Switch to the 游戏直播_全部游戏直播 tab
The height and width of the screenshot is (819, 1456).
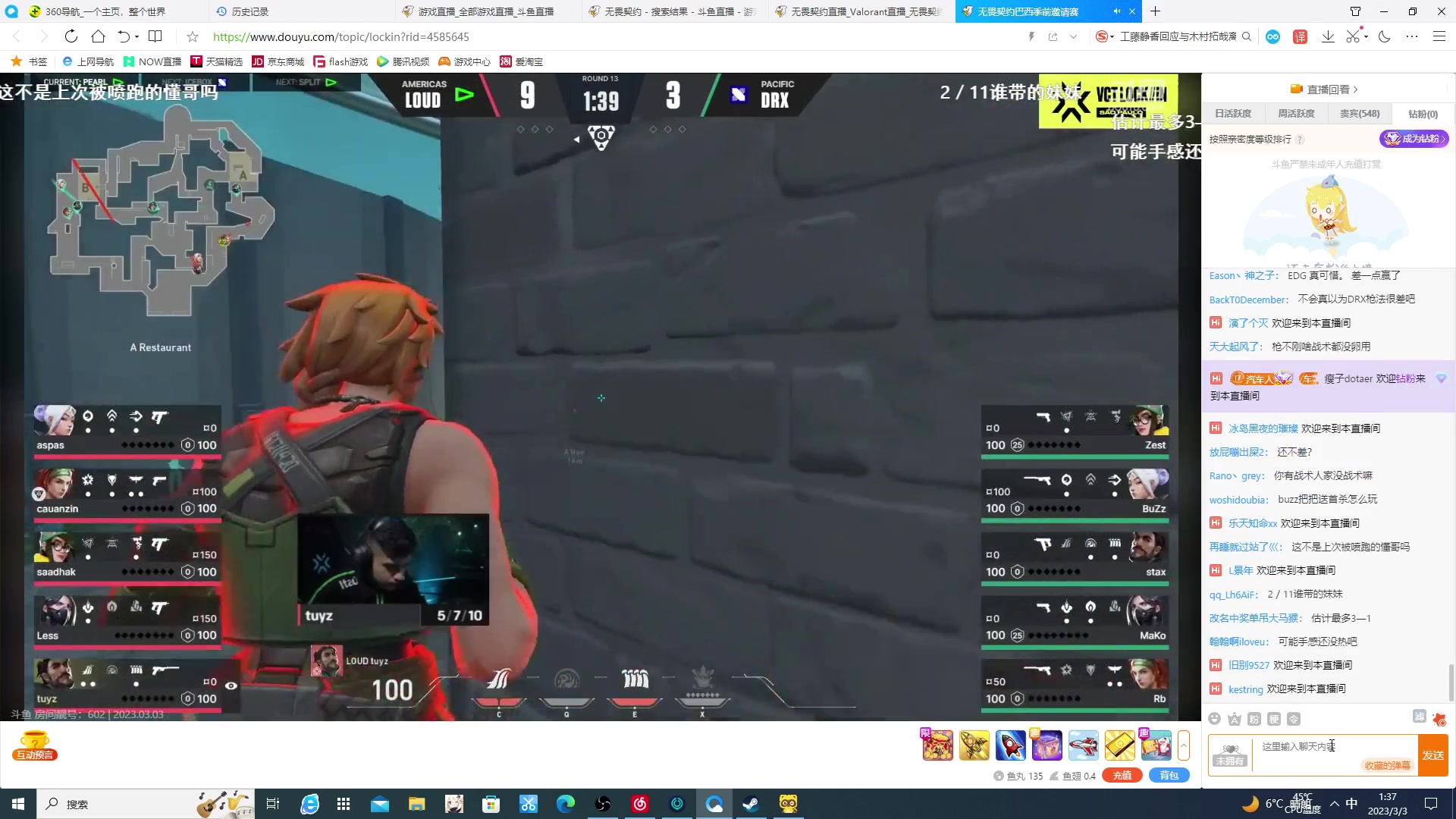click(x=488, y=11)
